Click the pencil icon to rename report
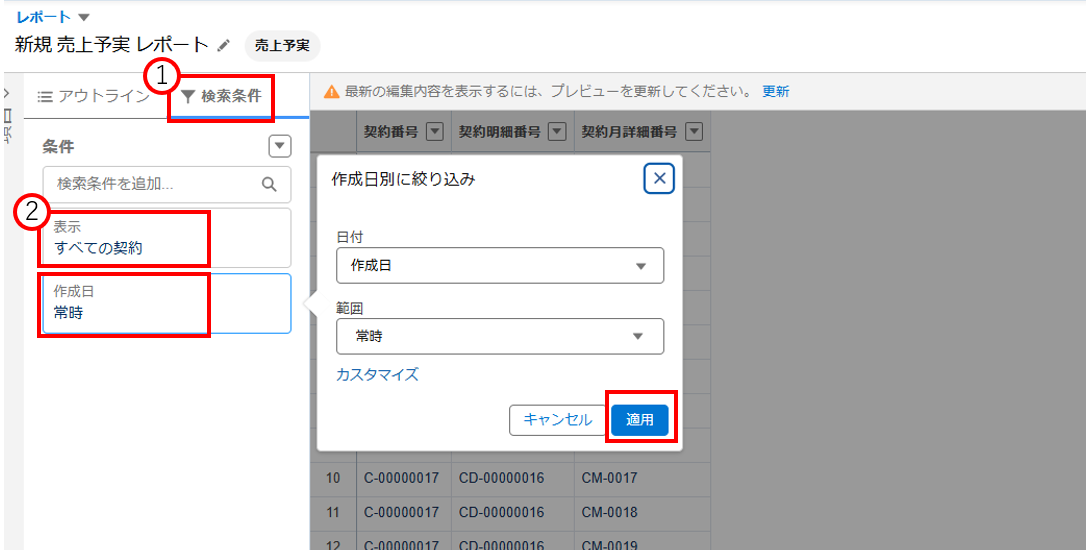This screenshot has height=550, width=1086. click(224, 45)
